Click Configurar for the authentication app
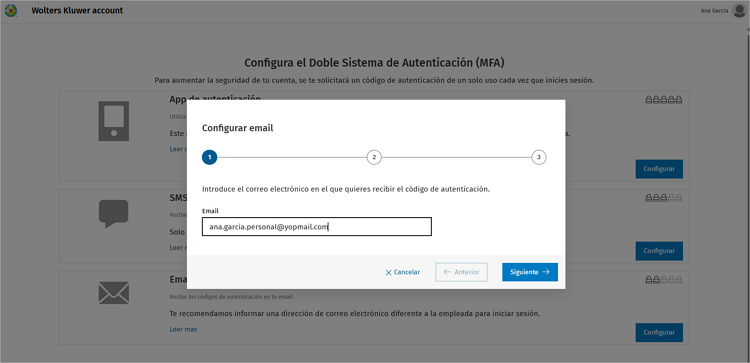The height and width of the screenshot is (363, 750). click(659, 169)
